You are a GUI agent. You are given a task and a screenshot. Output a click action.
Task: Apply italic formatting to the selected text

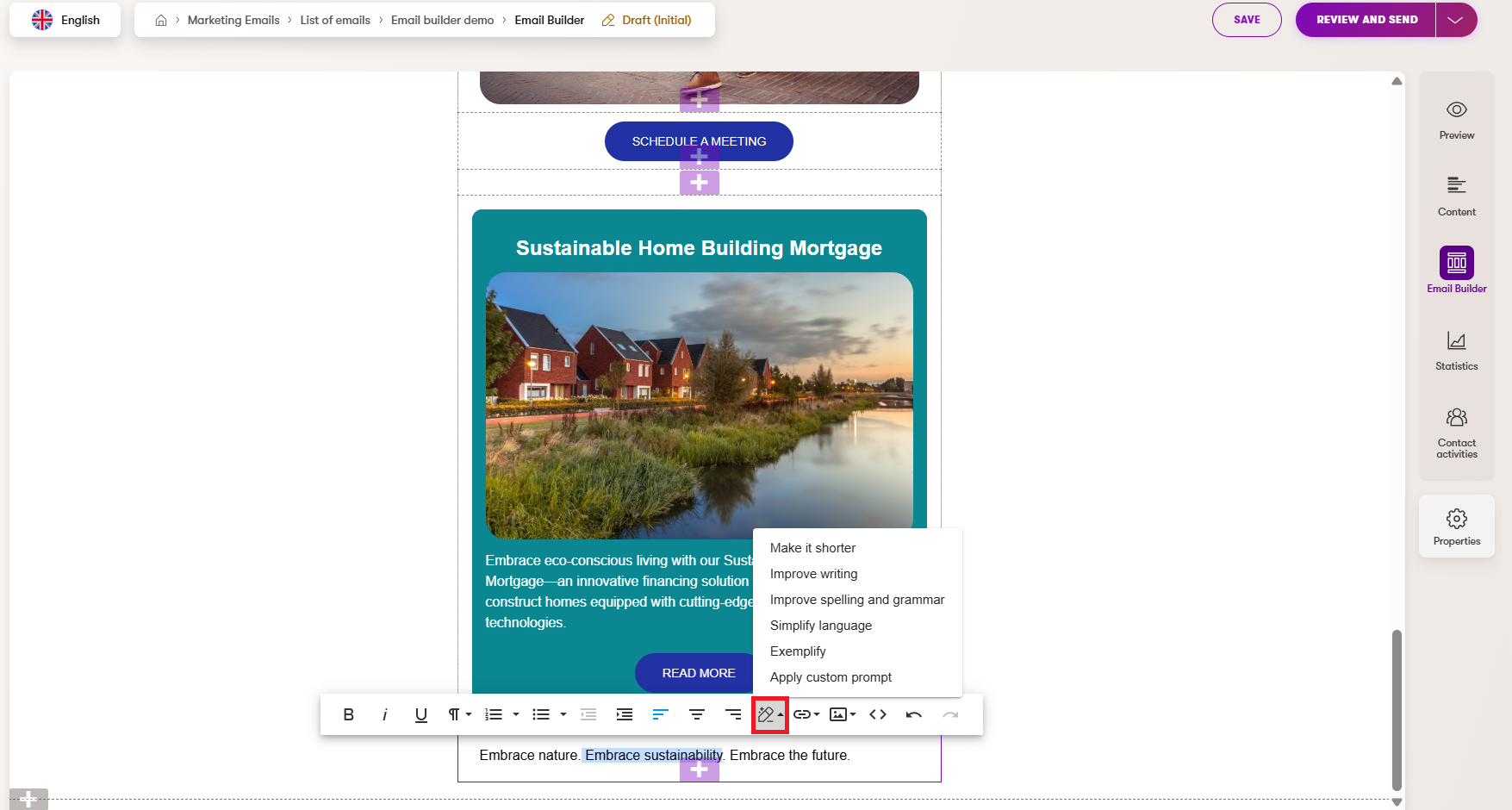384,714
